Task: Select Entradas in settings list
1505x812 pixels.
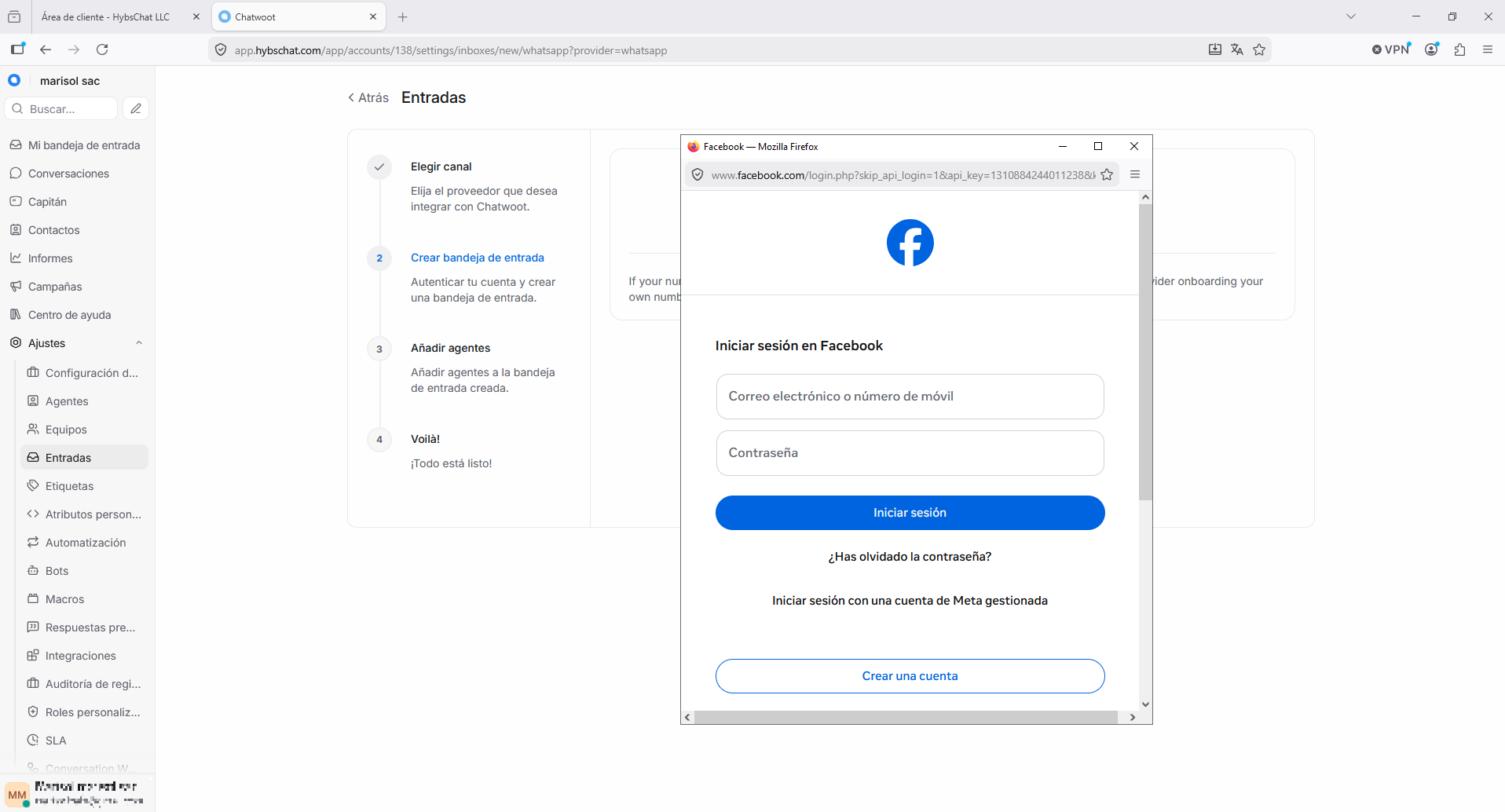Action: (84, 458)
